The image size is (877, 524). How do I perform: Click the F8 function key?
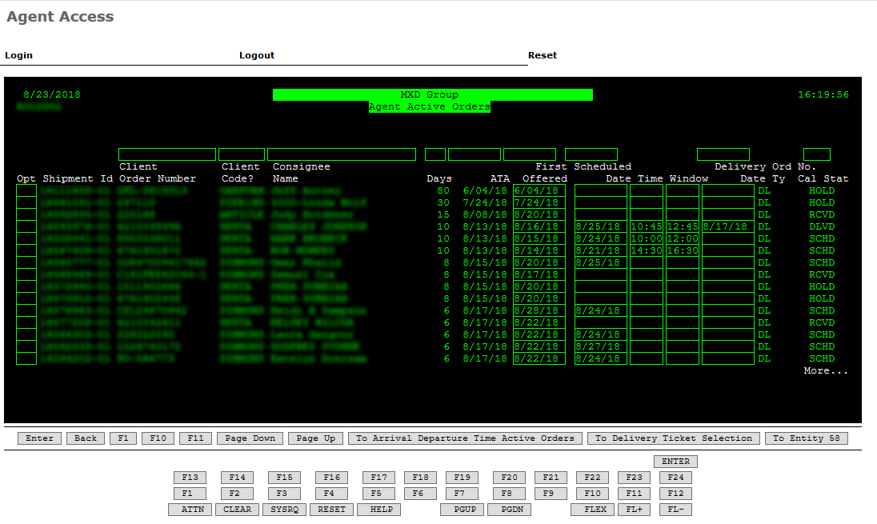tap(507, 494)
